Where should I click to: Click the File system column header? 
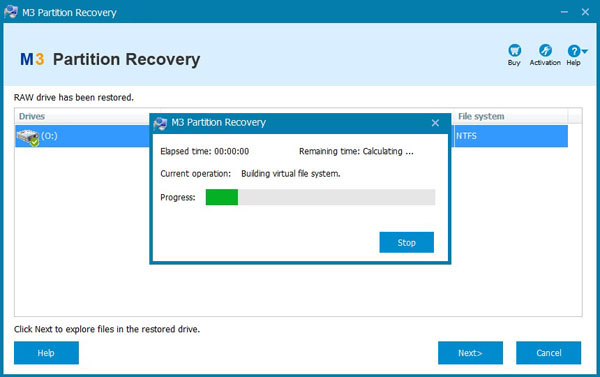tap(511, 116)
